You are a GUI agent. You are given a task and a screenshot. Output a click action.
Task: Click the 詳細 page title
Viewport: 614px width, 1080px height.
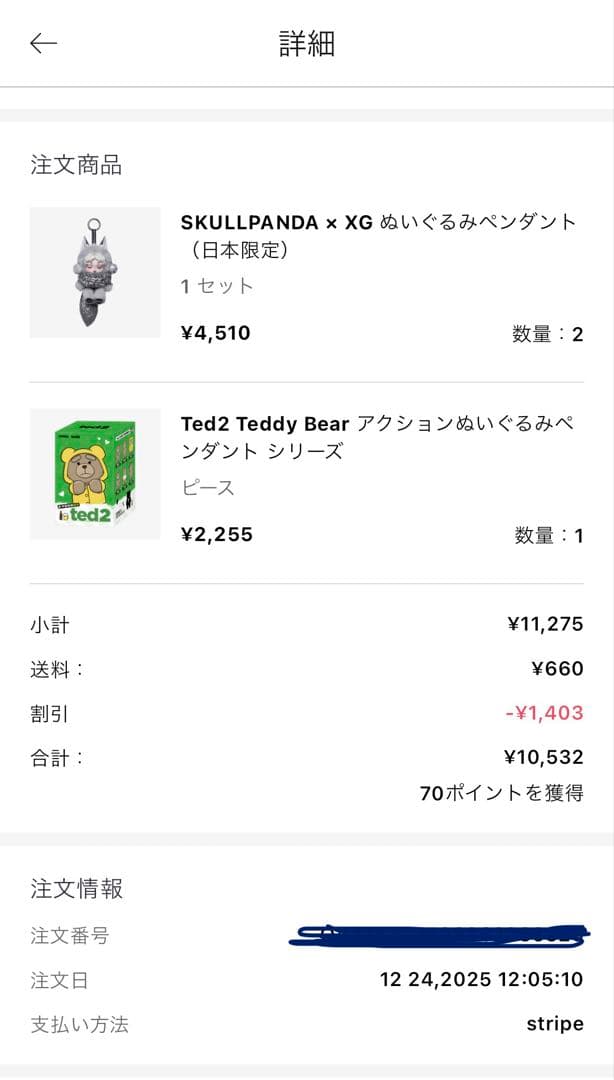pos(306,44)
